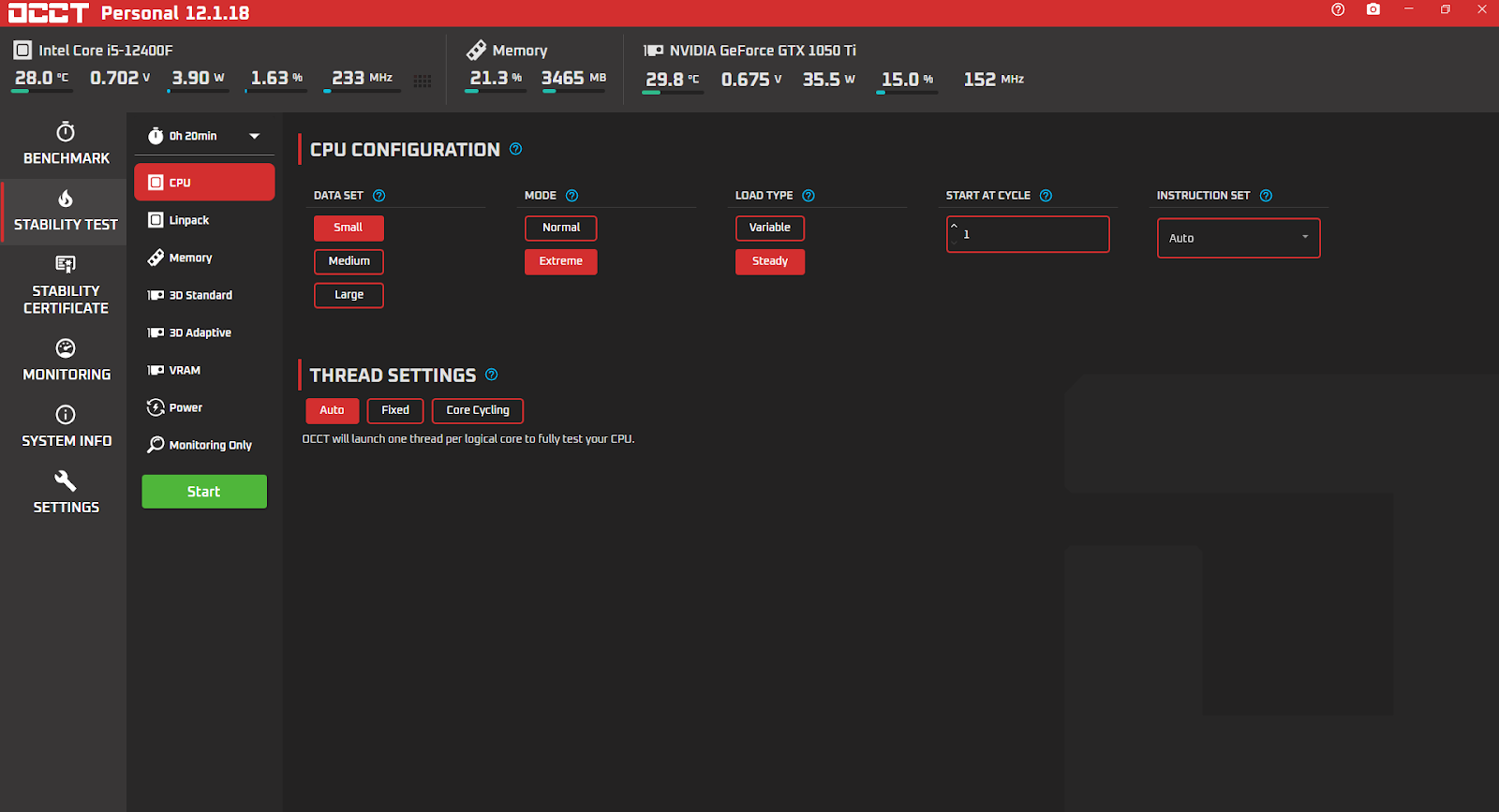Click the GPU temperature 29.8 °C
1499x812 pixels.
(673, 80)
